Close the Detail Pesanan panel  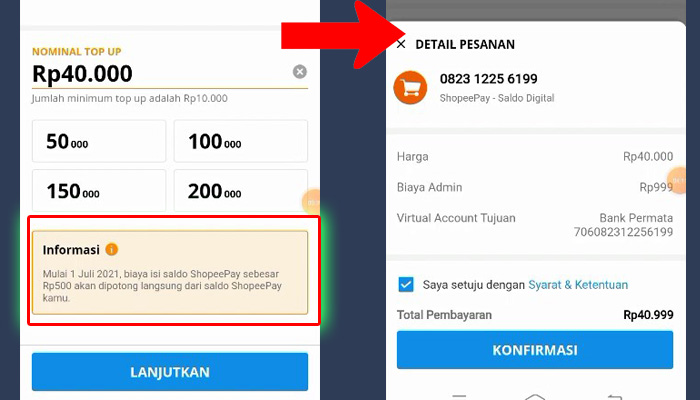pyautogui.click(x=401, y=44)
